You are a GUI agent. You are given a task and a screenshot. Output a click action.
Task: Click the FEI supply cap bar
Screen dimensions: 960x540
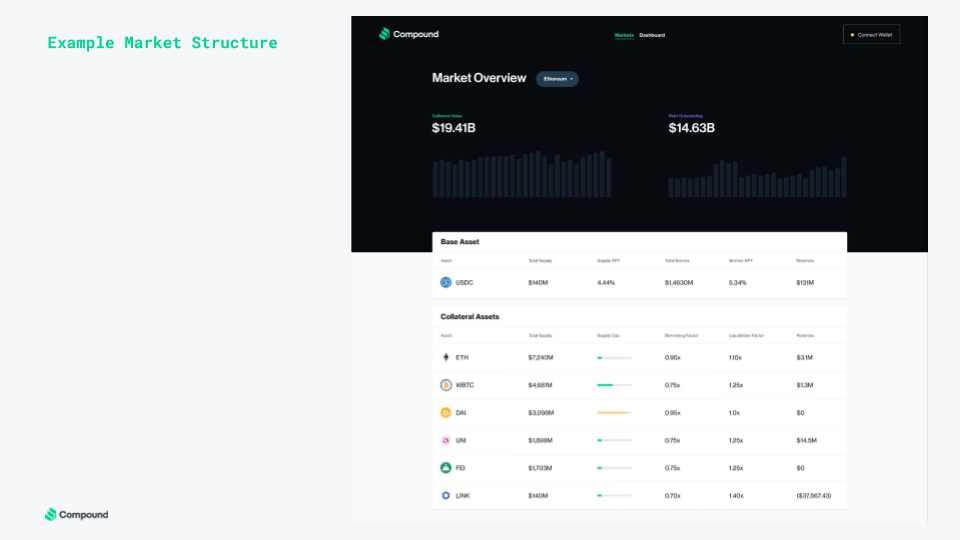pos(614,468)
